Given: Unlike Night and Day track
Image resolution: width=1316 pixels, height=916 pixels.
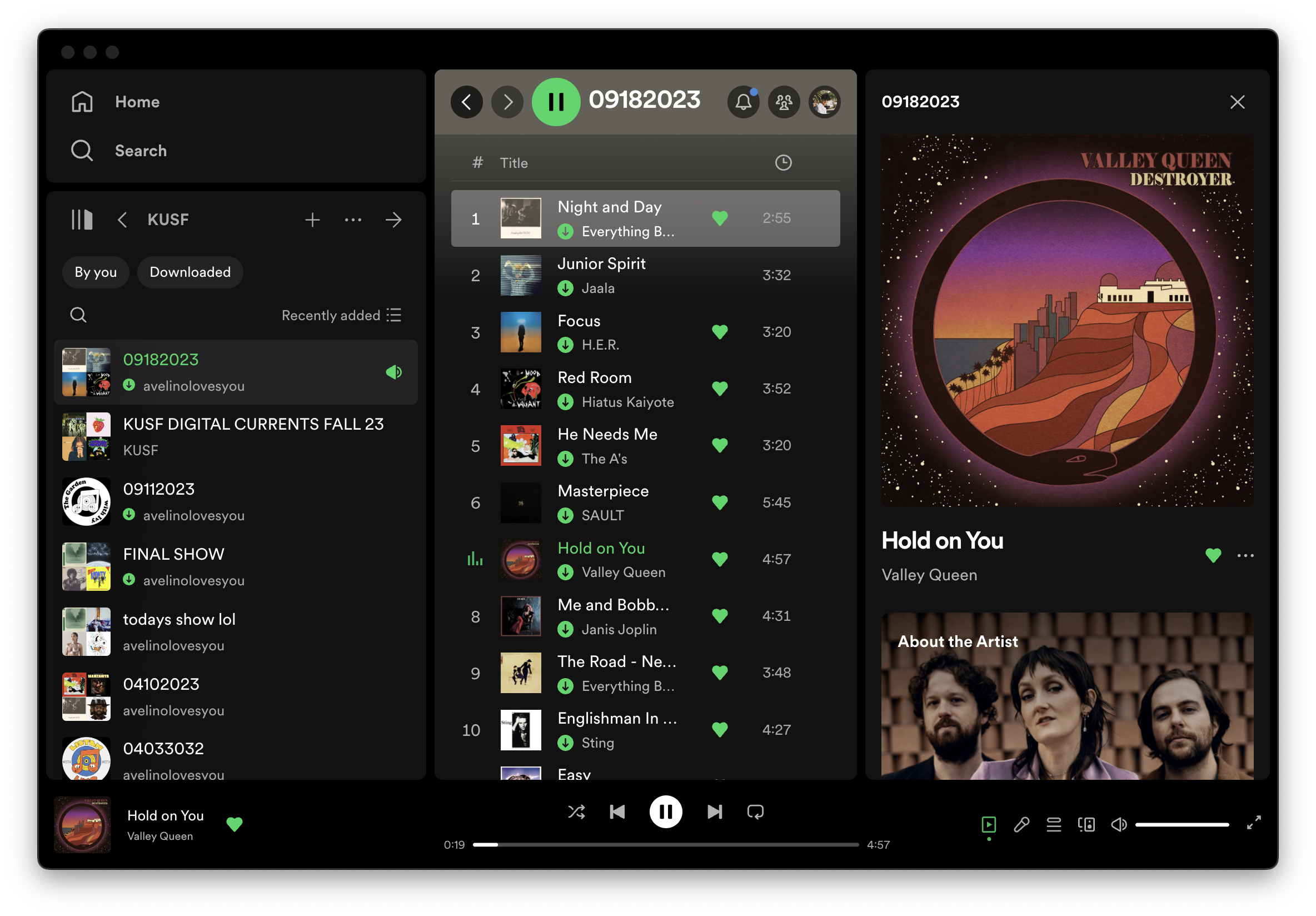Looking at the screenshot, I should (720, 218).
